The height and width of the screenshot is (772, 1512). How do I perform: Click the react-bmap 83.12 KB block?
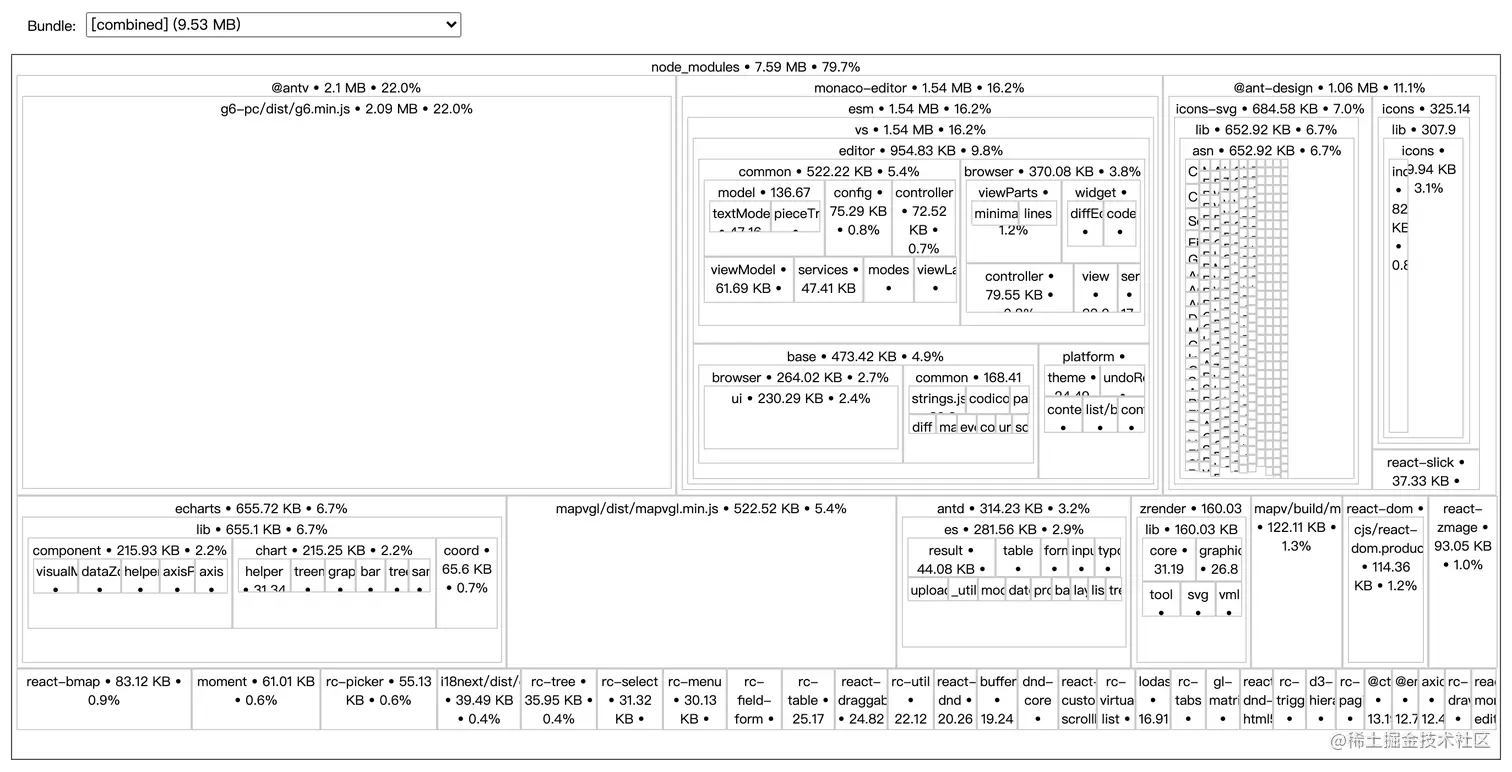(104, 699)
